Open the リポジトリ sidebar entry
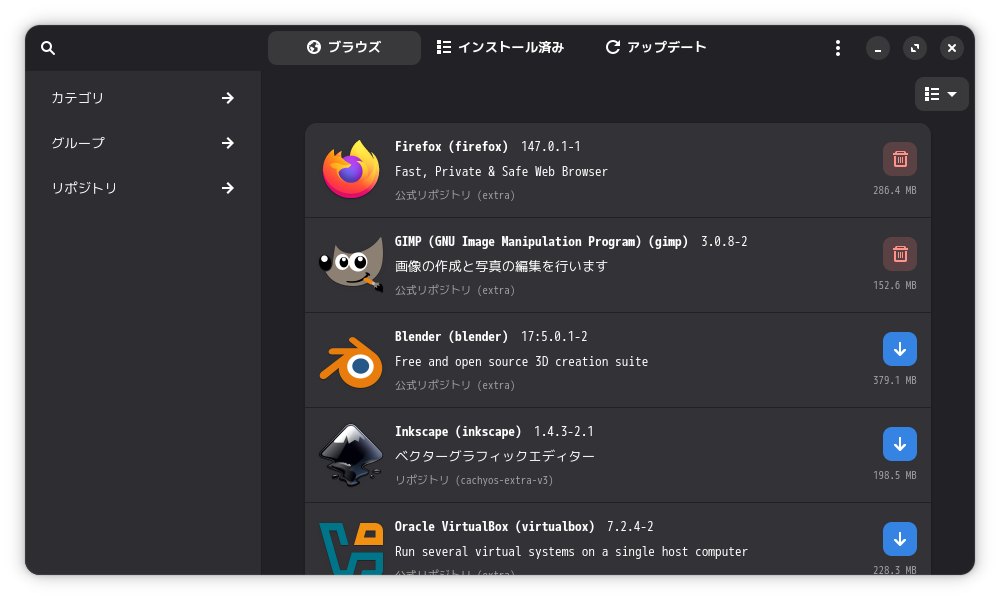Image resolution: width=1000 pixels, height=600 pixels. click(x=143, y=188)
